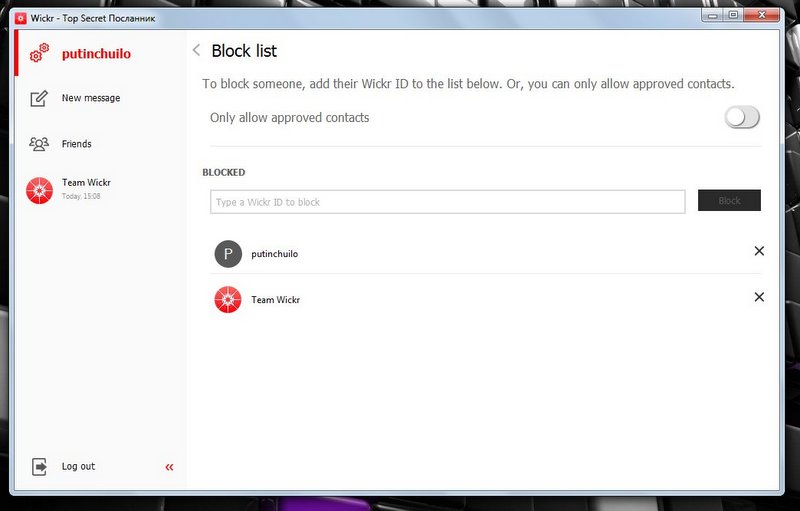Select blocked user putinchuilo name

(x=274, y=254)
